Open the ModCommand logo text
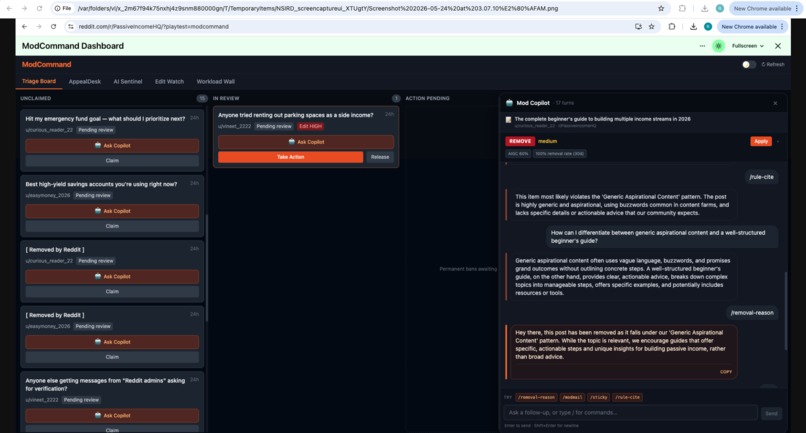This screenshot has width=806, height=433. pyautogui.click(x=46, y=64)
